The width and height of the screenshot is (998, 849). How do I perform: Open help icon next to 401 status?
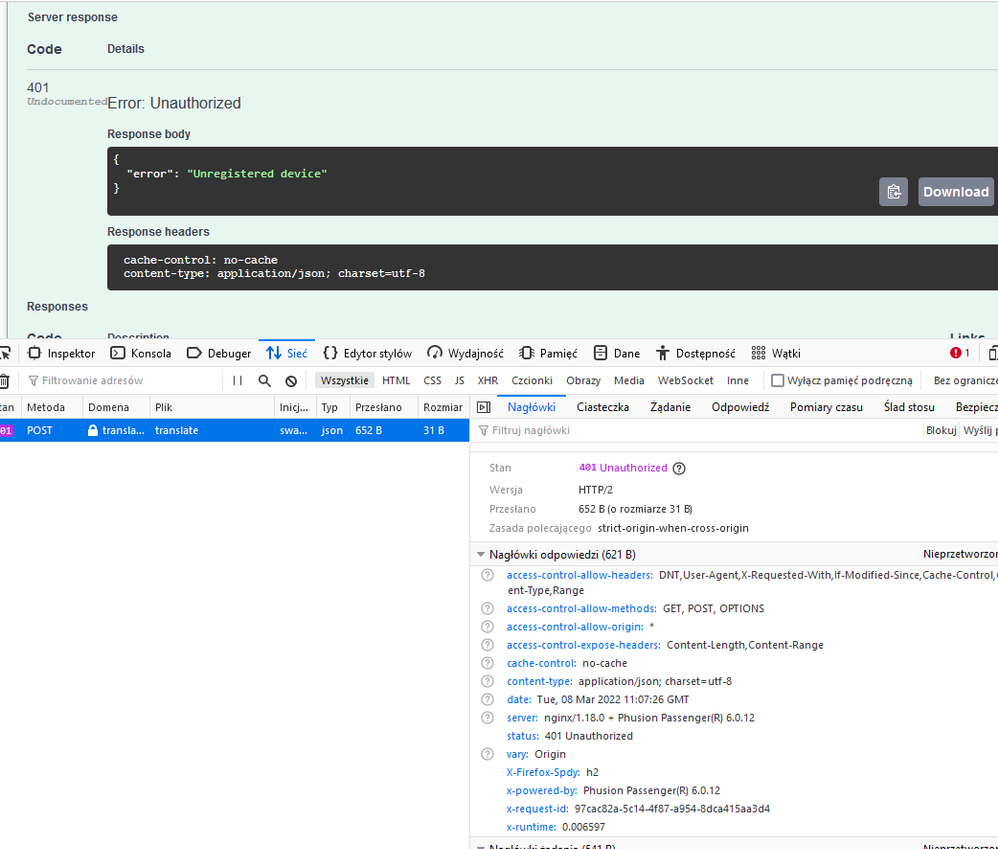(x=680, y=468)
